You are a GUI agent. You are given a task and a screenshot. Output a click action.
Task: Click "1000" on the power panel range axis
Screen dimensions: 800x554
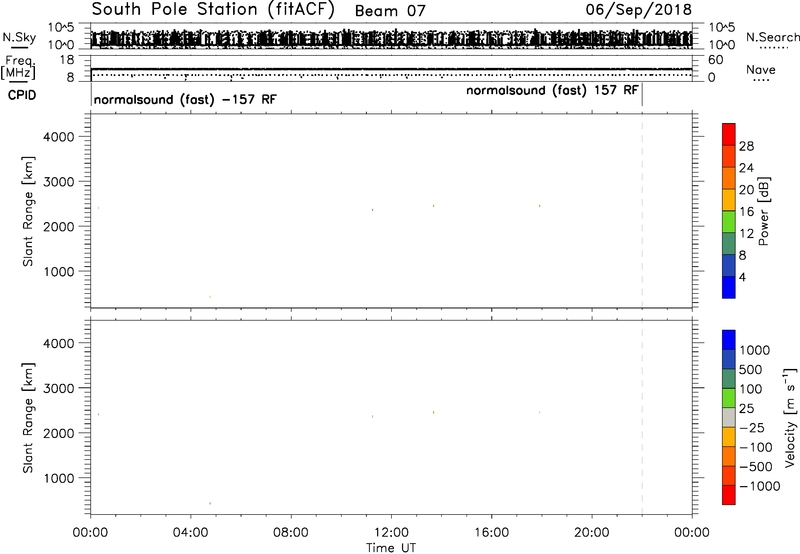[x=58, y=271]
